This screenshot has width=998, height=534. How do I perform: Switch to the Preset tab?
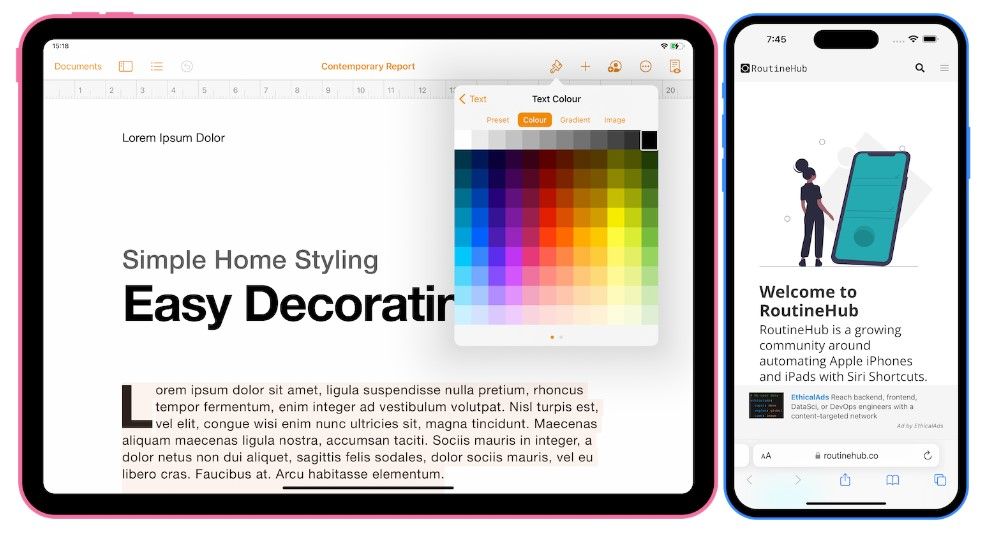[498, 120]
